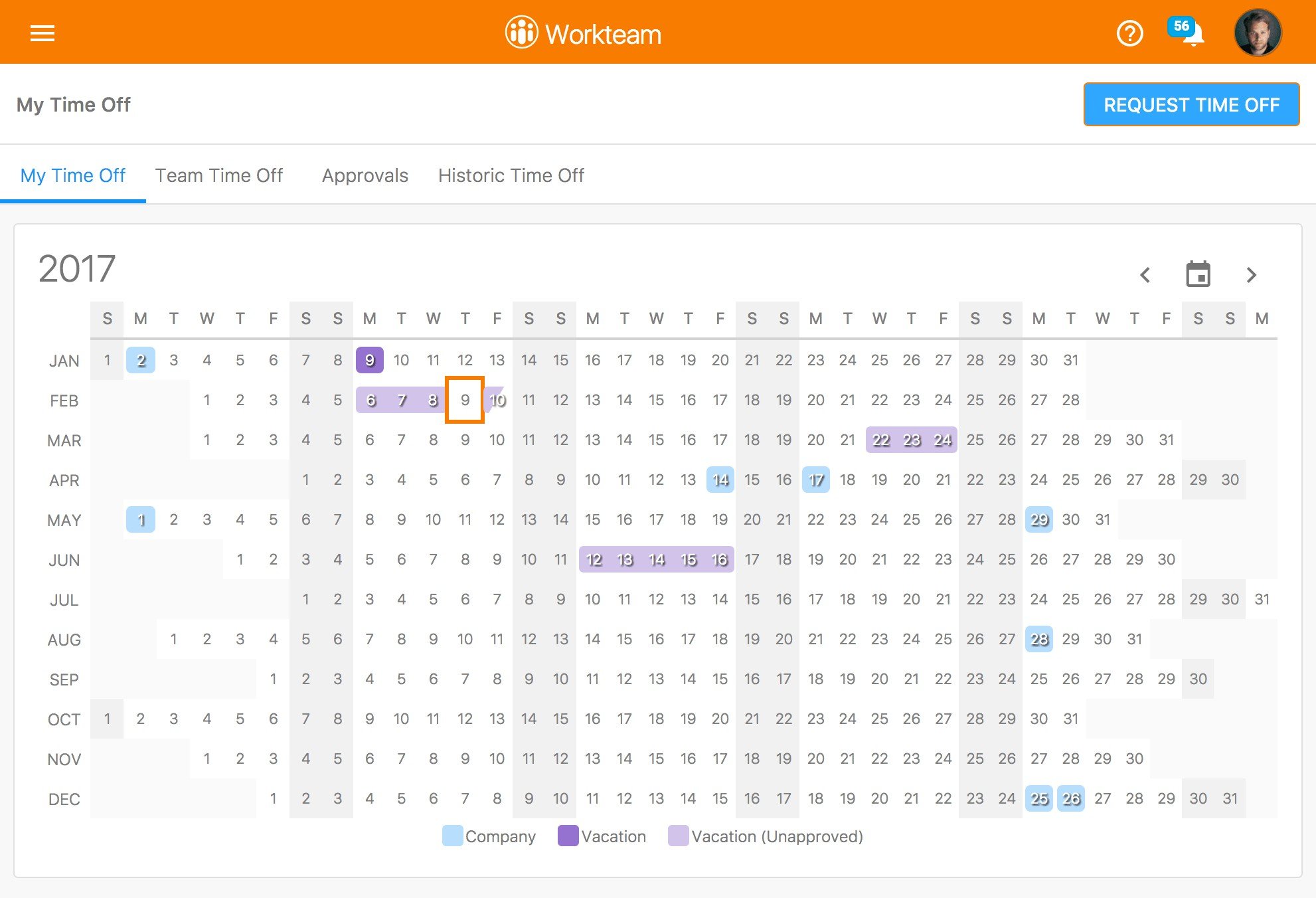Select the My Time Off tab

[73, 175]
